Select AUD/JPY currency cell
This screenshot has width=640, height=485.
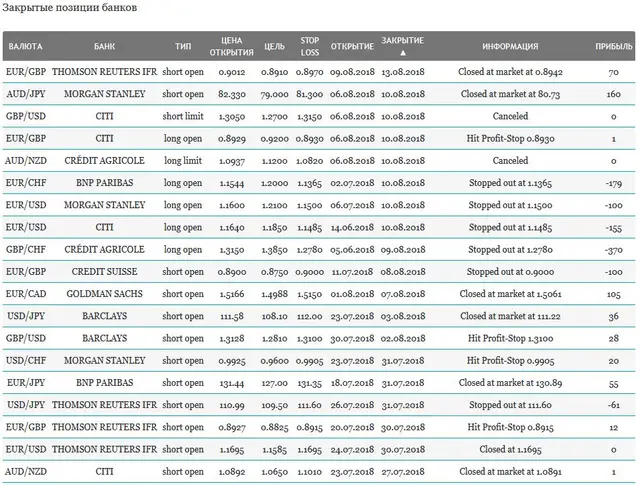[26, 94]
